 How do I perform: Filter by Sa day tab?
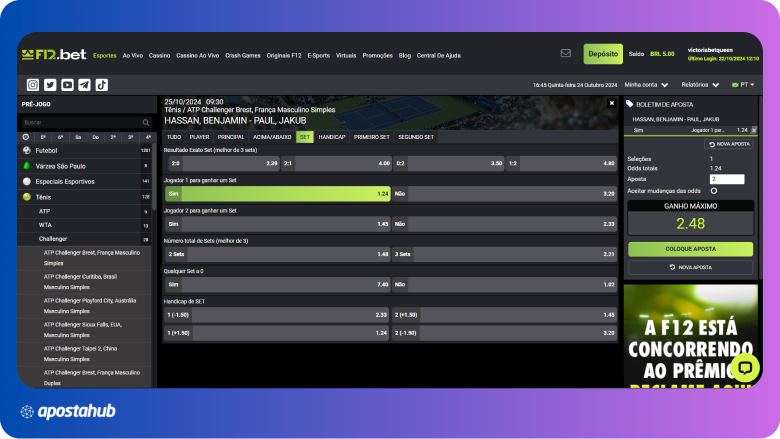[x=78, y=137]
